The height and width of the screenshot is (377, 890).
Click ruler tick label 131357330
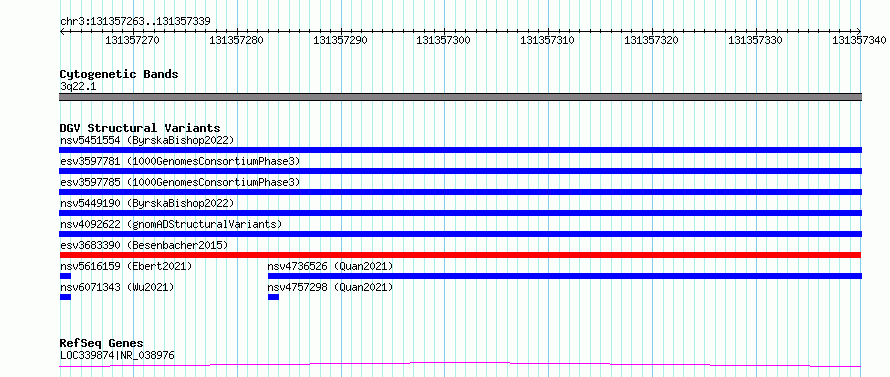pyautogui.click(x=755, y=40)
